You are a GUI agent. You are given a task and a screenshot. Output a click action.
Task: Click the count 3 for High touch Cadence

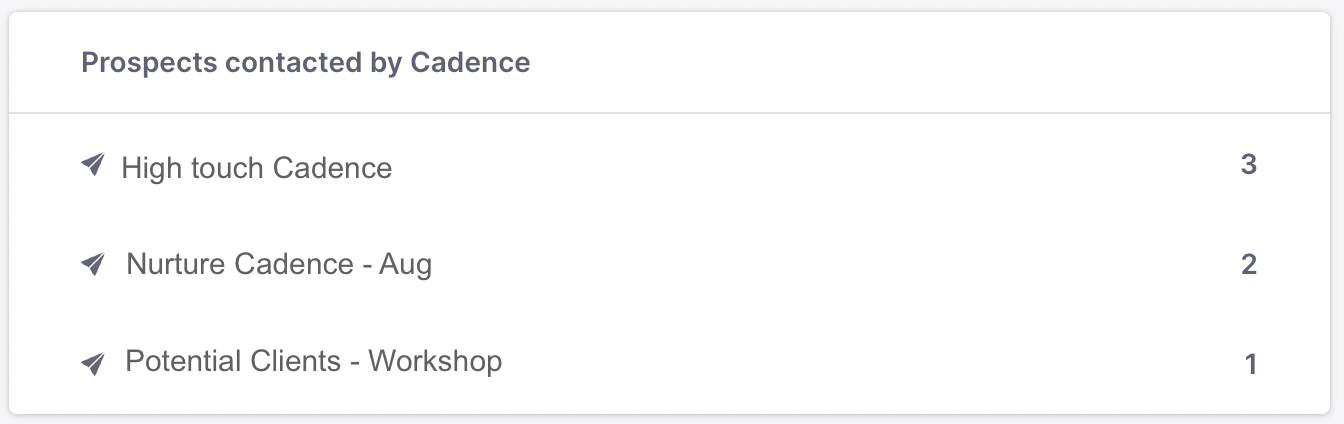(x=1248, y=165)
